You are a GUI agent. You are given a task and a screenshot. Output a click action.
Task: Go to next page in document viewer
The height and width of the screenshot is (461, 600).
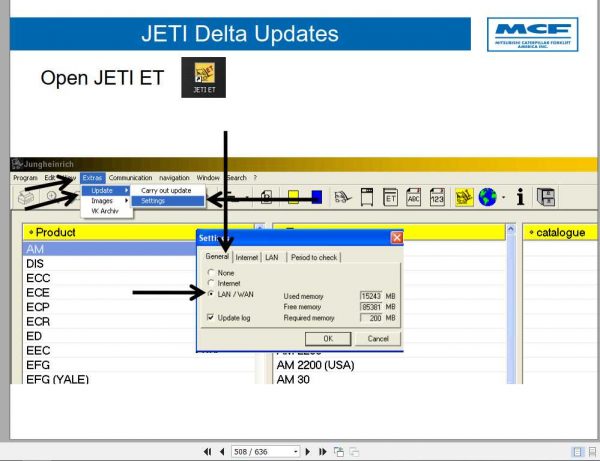click(308, 452)
